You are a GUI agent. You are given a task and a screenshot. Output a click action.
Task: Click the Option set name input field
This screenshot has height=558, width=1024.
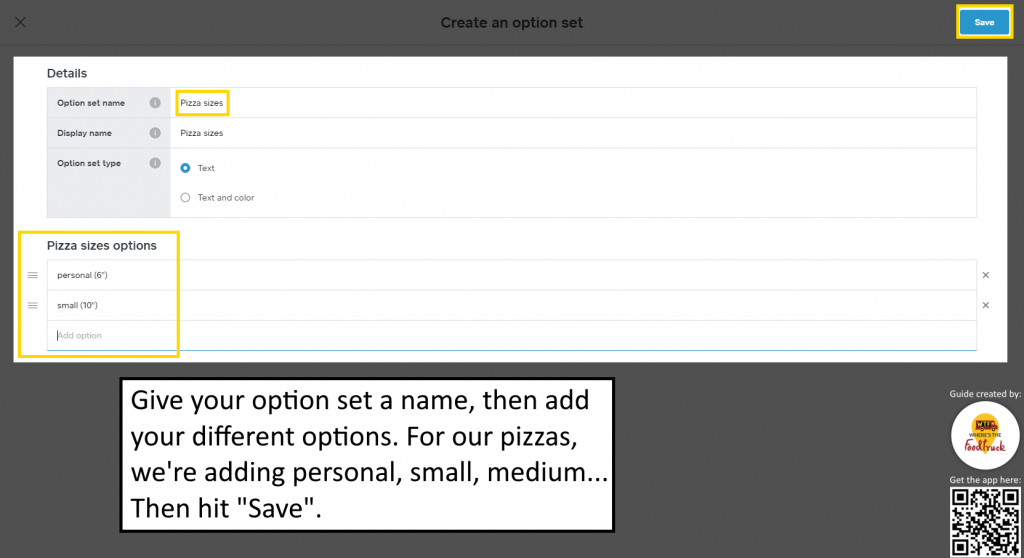[x=573, y=103]
